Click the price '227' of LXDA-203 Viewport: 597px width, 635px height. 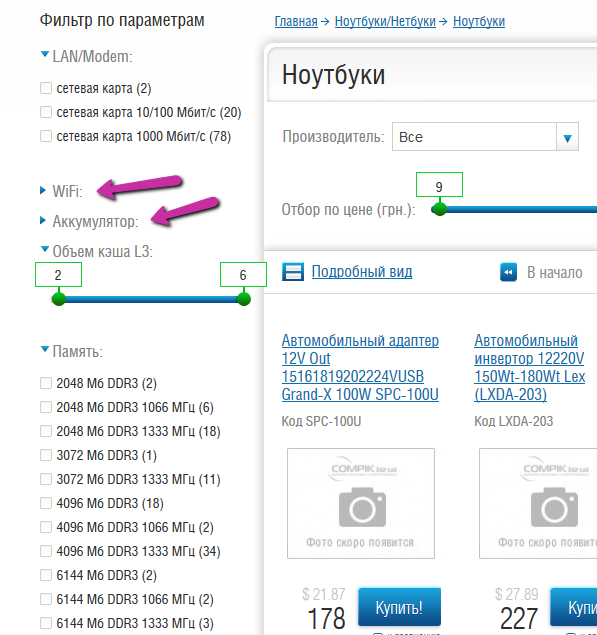[x=519, y=618]
